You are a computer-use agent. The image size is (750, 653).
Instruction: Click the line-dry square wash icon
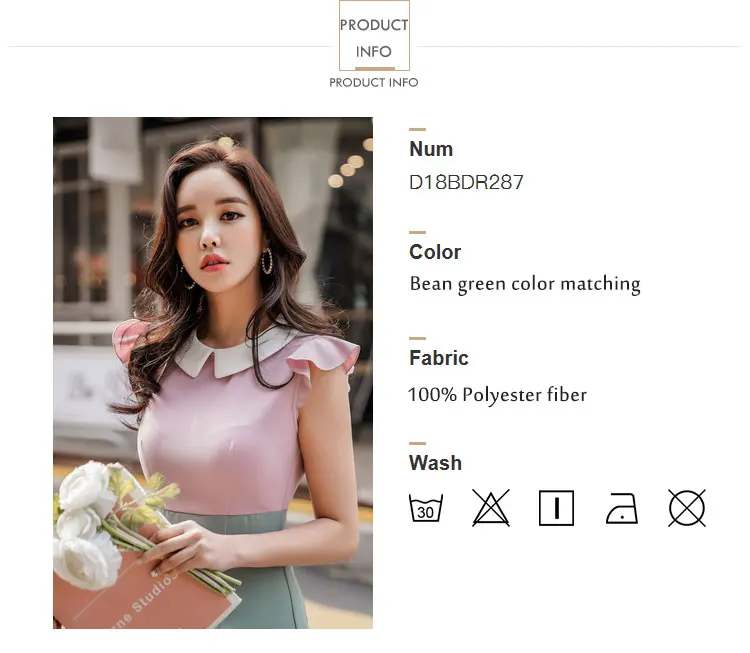tap(556, 508)
